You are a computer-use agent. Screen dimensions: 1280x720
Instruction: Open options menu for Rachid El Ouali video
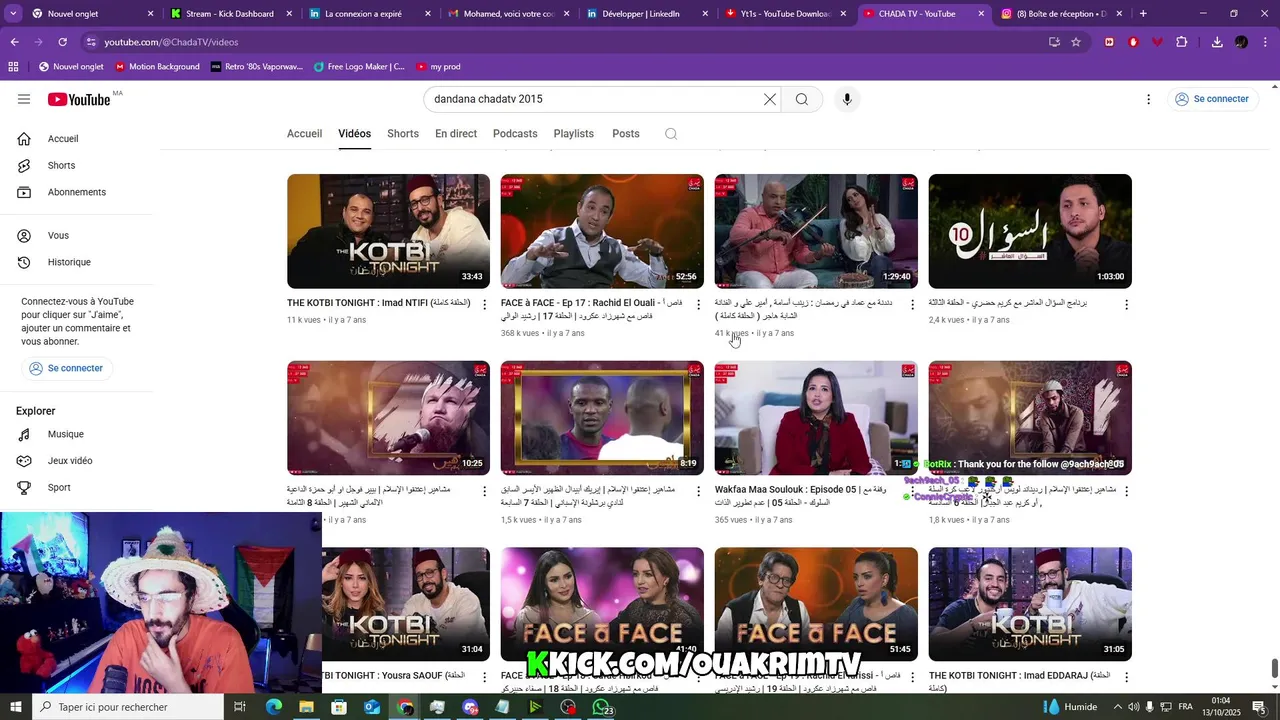pyautogui.click(x=699, y=304)
